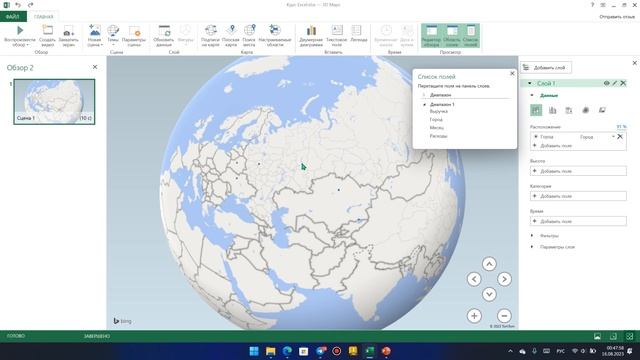Click the Создать видео ribbon button
This screenshot has height=360, width=640.
pos(47,36)
